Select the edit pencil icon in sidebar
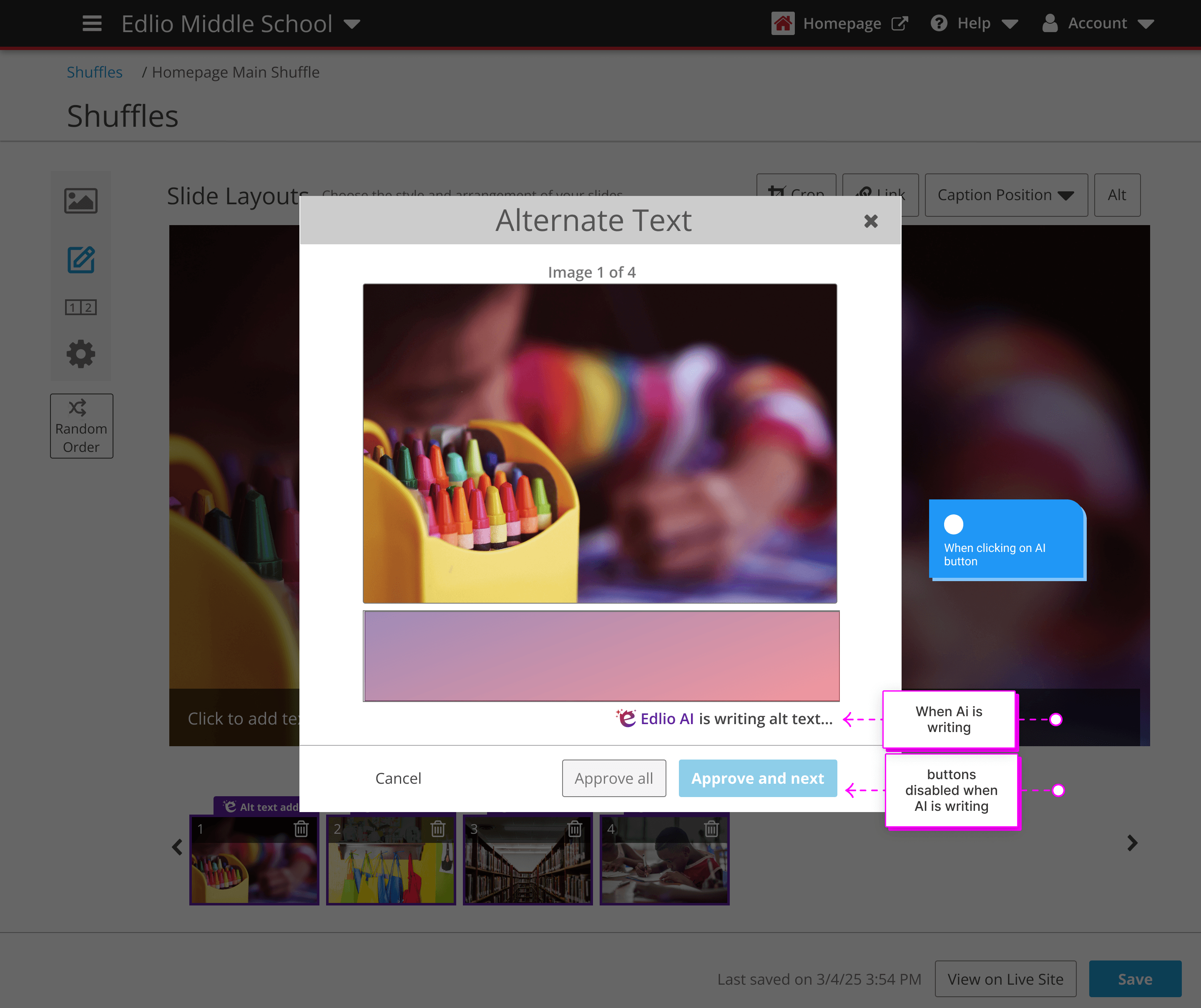Screen dimensions: 1201x1008 (x=80, y=260)
